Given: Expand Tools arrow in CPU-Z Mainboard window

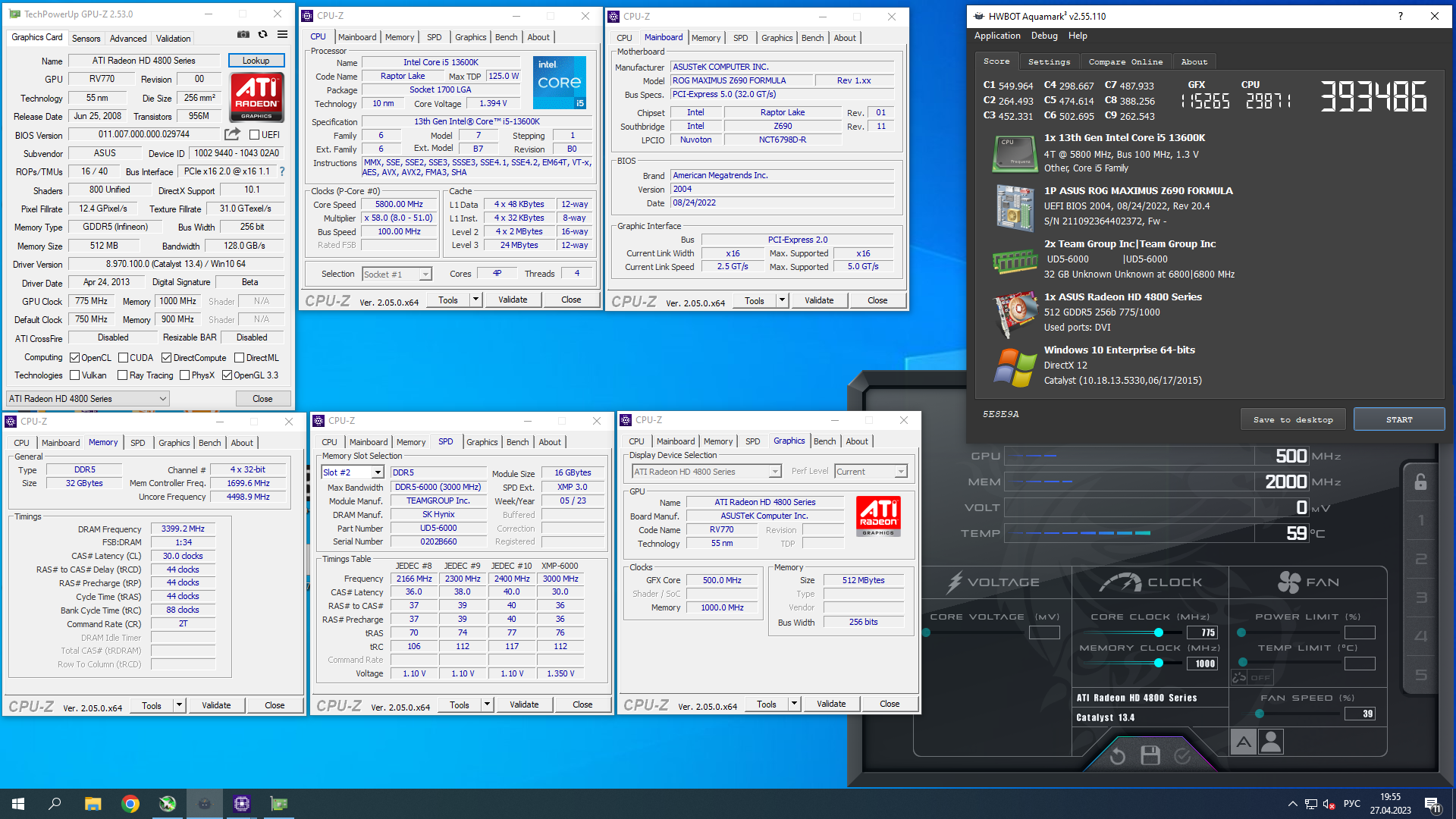Looking at the screenshot, I should pos(782,300).
